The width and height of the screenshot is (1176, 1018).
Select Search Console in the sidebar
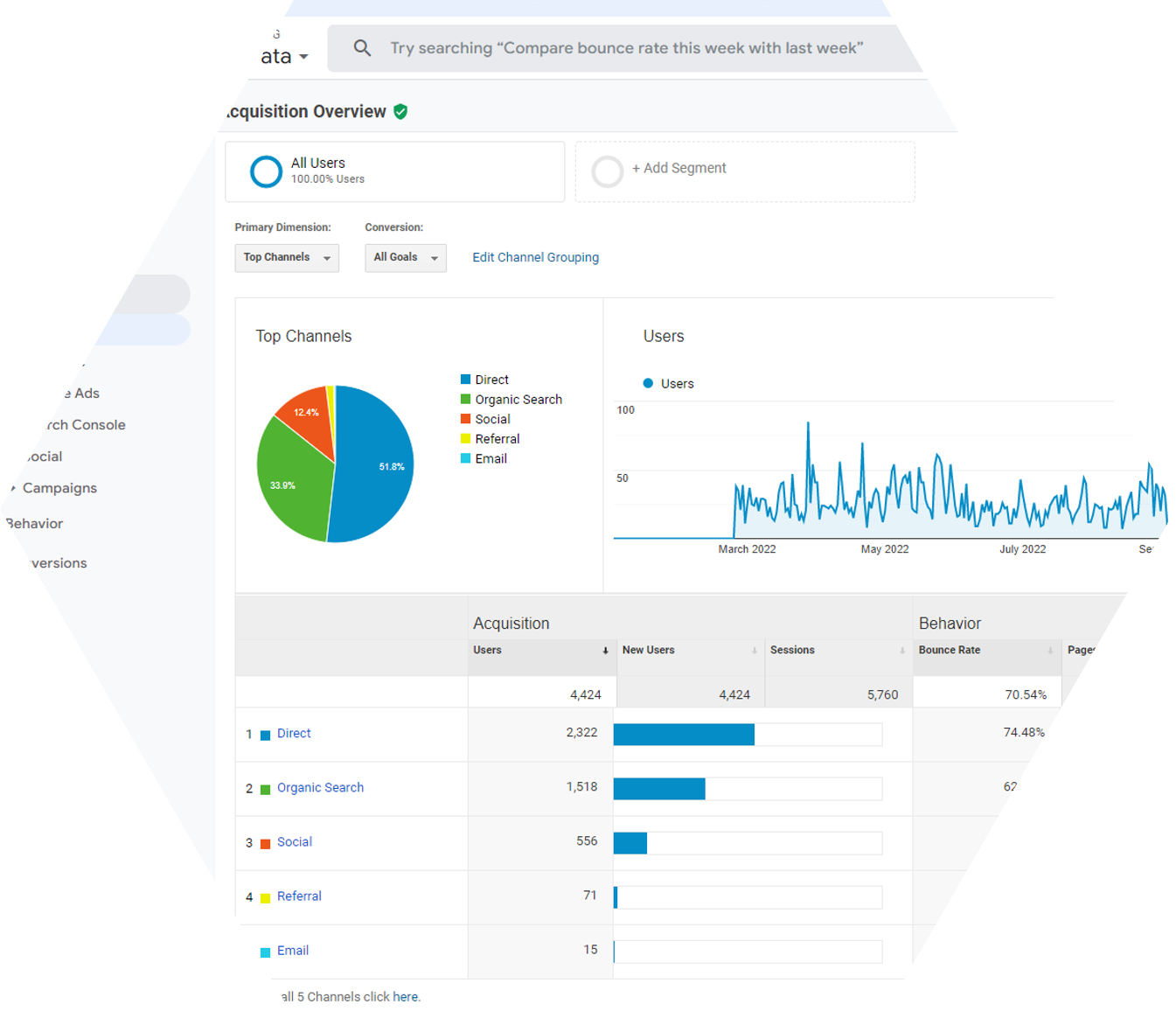86,425
